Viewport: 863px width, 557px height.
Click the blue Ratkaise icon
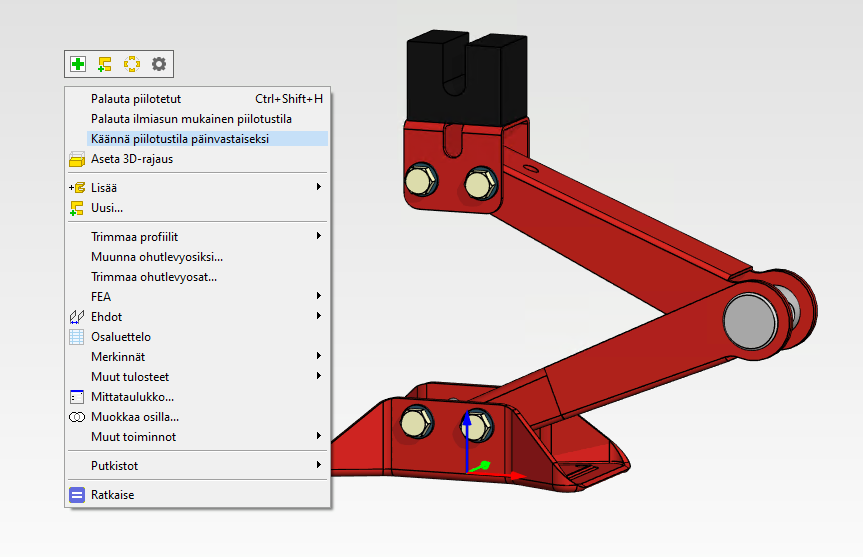coord(77,495)
